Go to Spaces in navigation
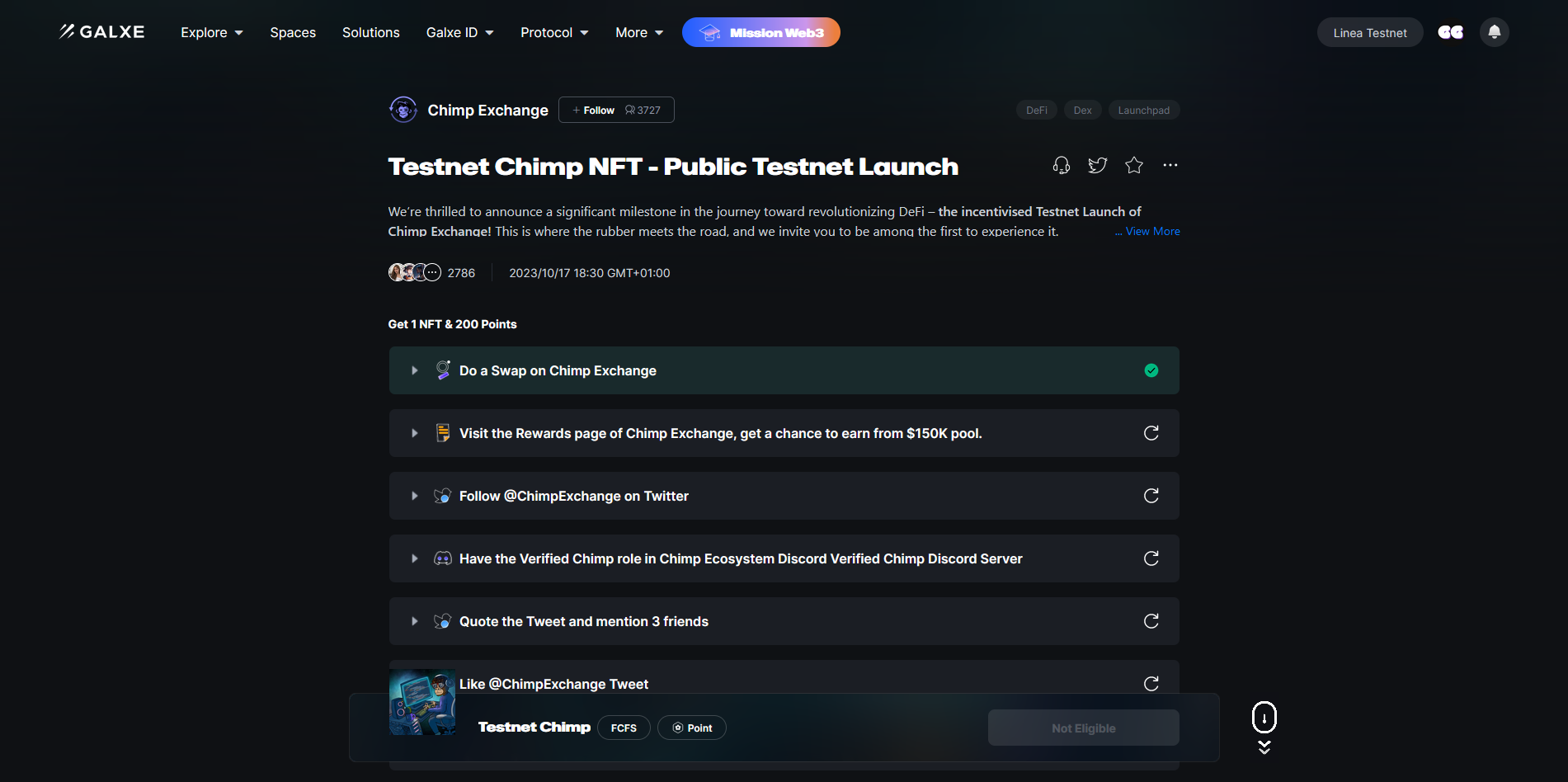This screenshot has width=1568, height=782. tap(293, 33)
